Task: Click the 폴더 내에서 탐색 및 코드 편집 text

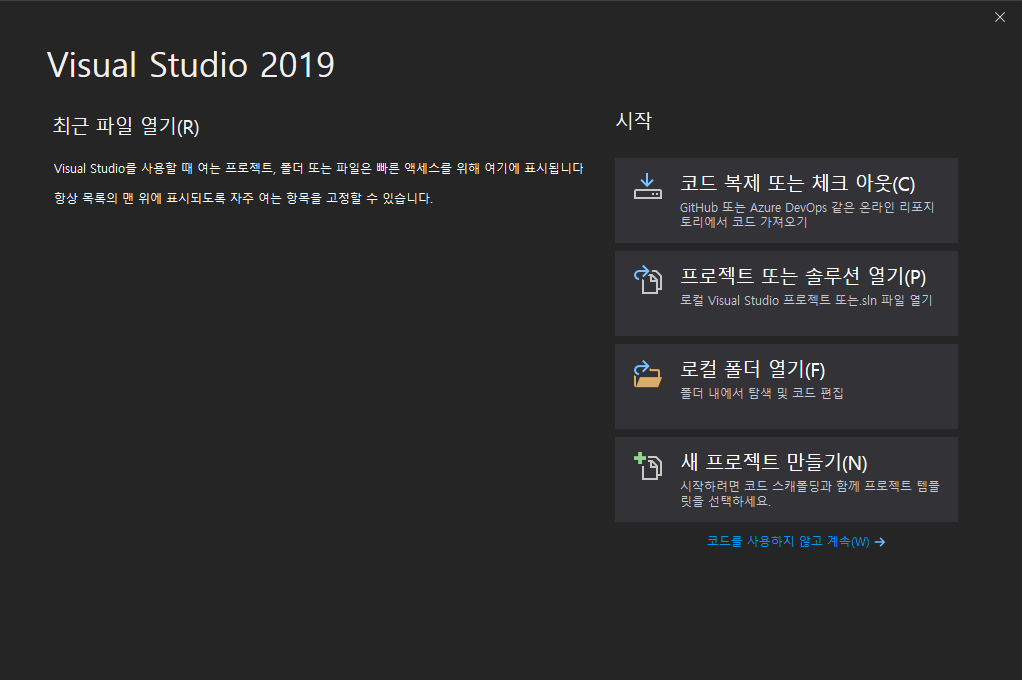Action: (762, 393)
